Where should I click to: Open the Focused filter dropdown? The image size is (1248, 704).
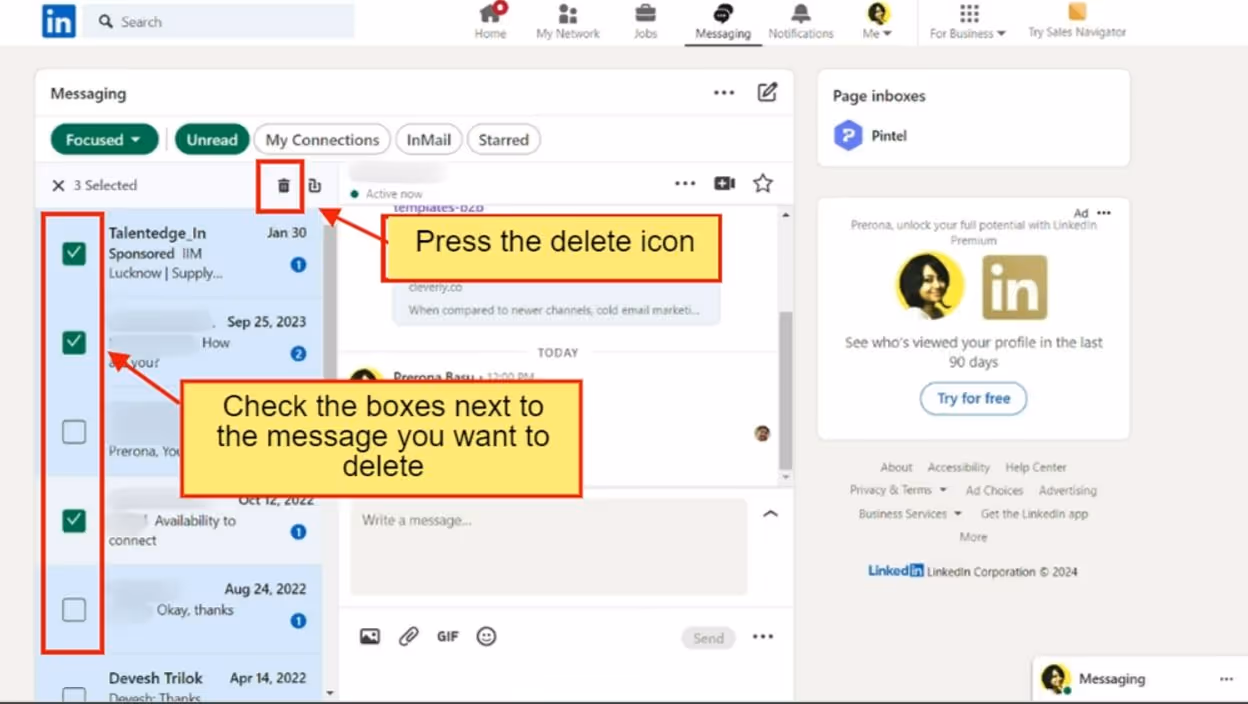pos(103,139)
